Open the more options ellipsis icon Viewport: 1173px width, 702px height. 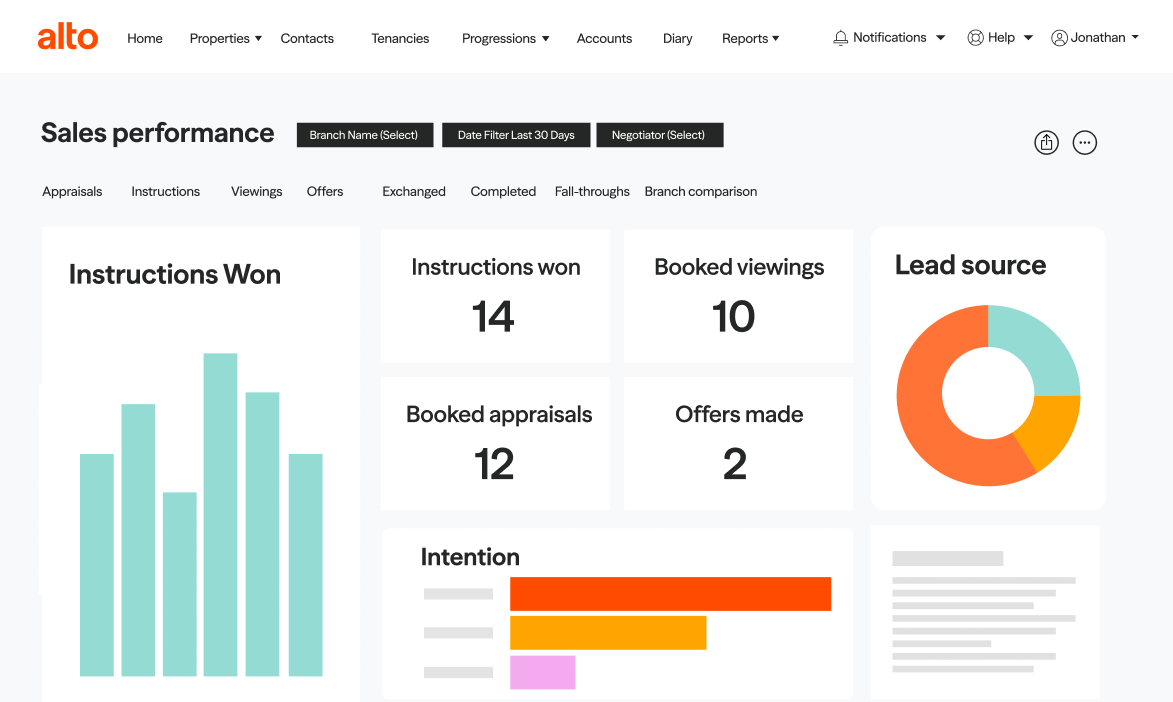pyautogui.click(x=1084, y=143)
